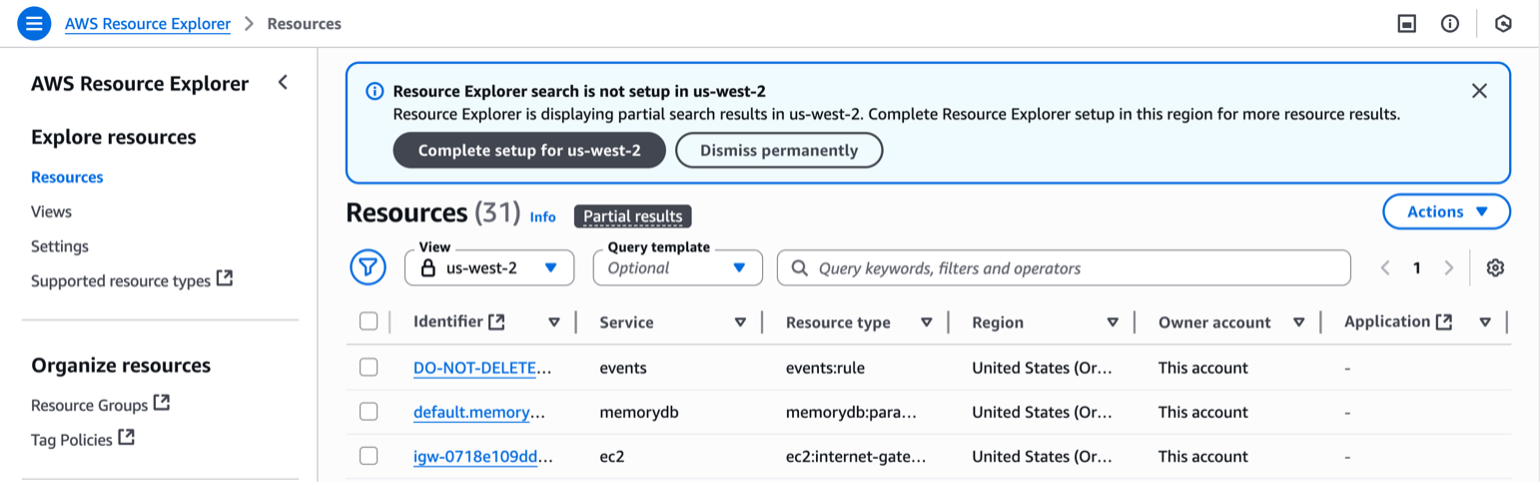Select the igw-0718e109dd row checkbox
Viewport: 1540px width, 485px height.
pos(369,456)
